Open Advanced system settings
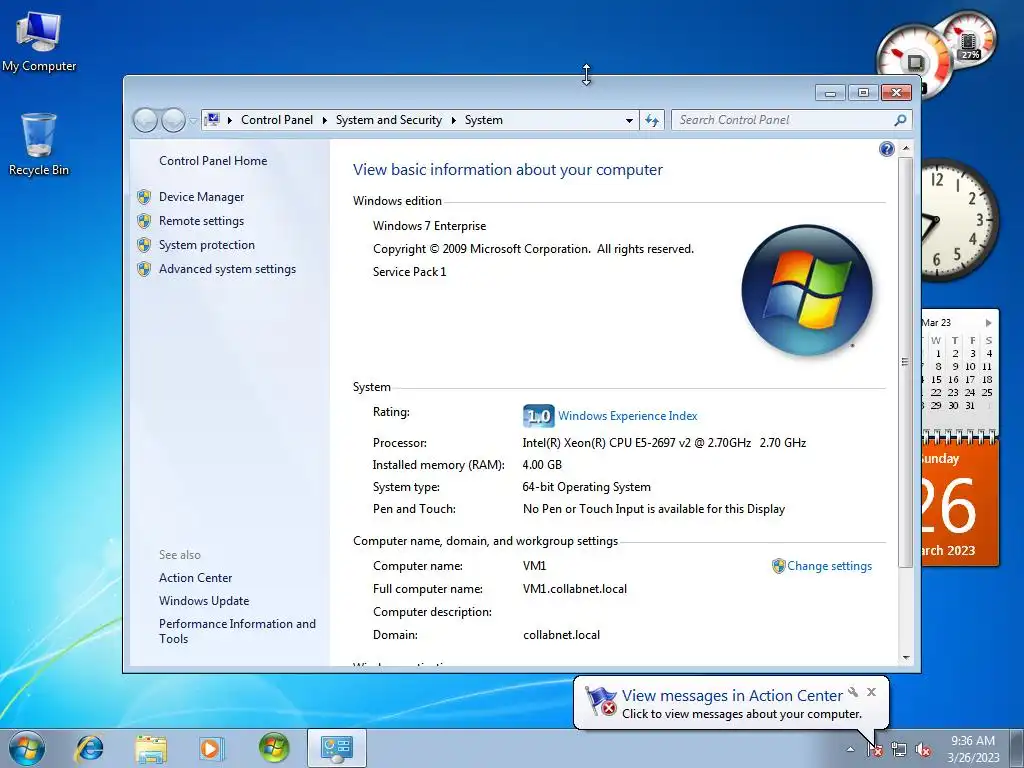This screenshot has width=1024, height=768. coord(227,269)
